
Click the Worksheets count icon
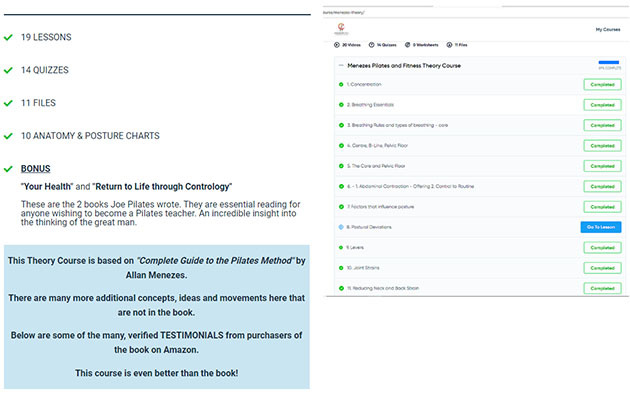coord(407,45)
